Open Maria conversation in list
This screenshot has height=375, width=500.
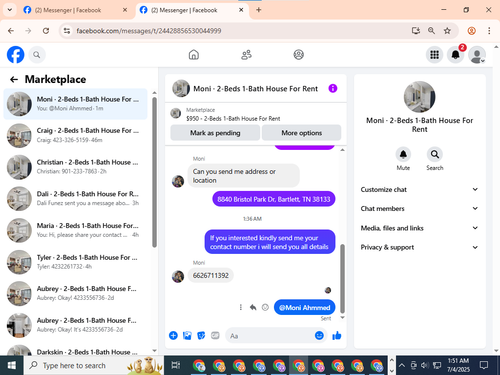(75, 230)
